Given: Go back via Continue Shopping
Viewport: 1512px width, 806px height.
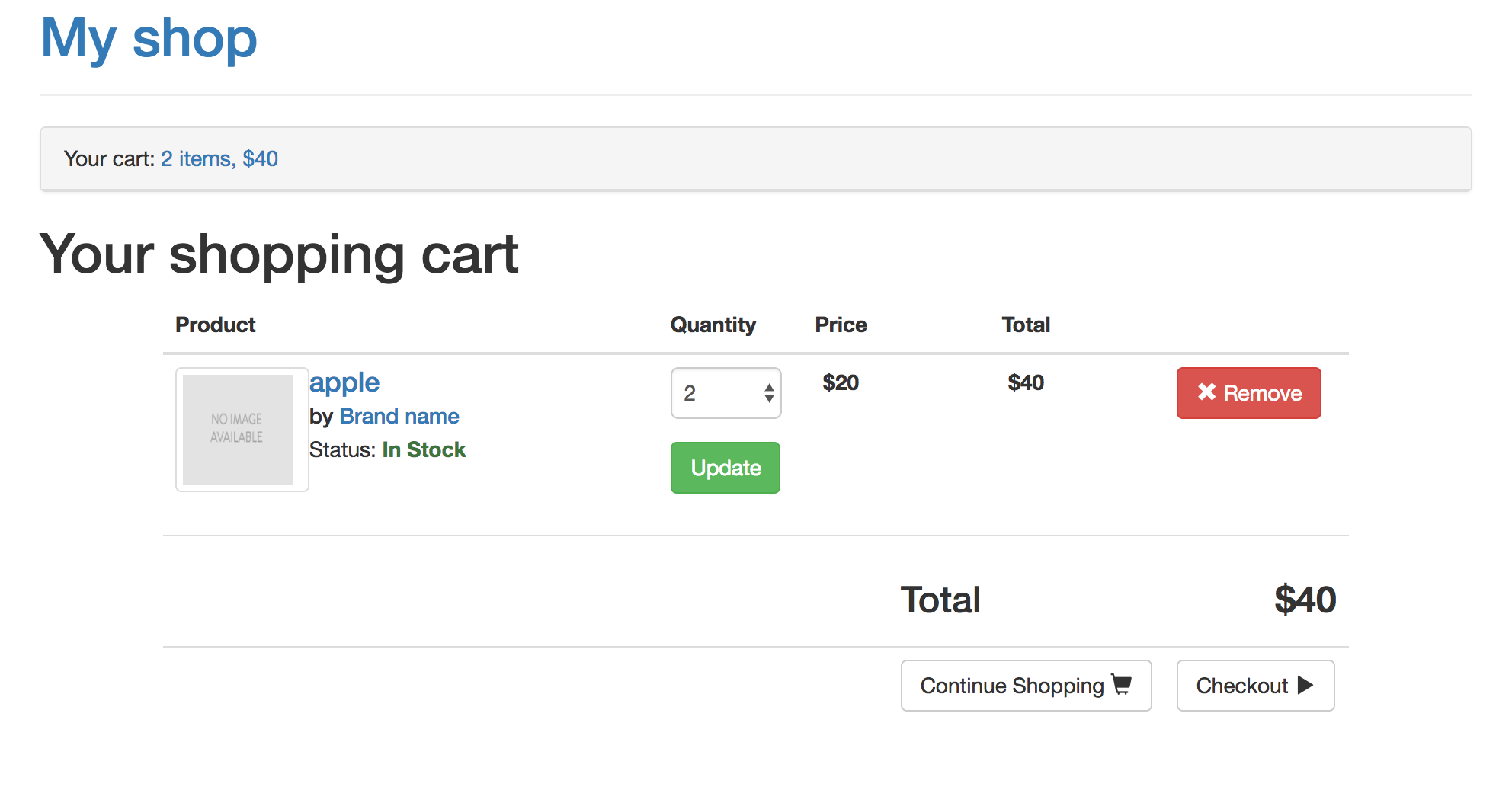Looking at the screenshot, I should (1025, 686).
